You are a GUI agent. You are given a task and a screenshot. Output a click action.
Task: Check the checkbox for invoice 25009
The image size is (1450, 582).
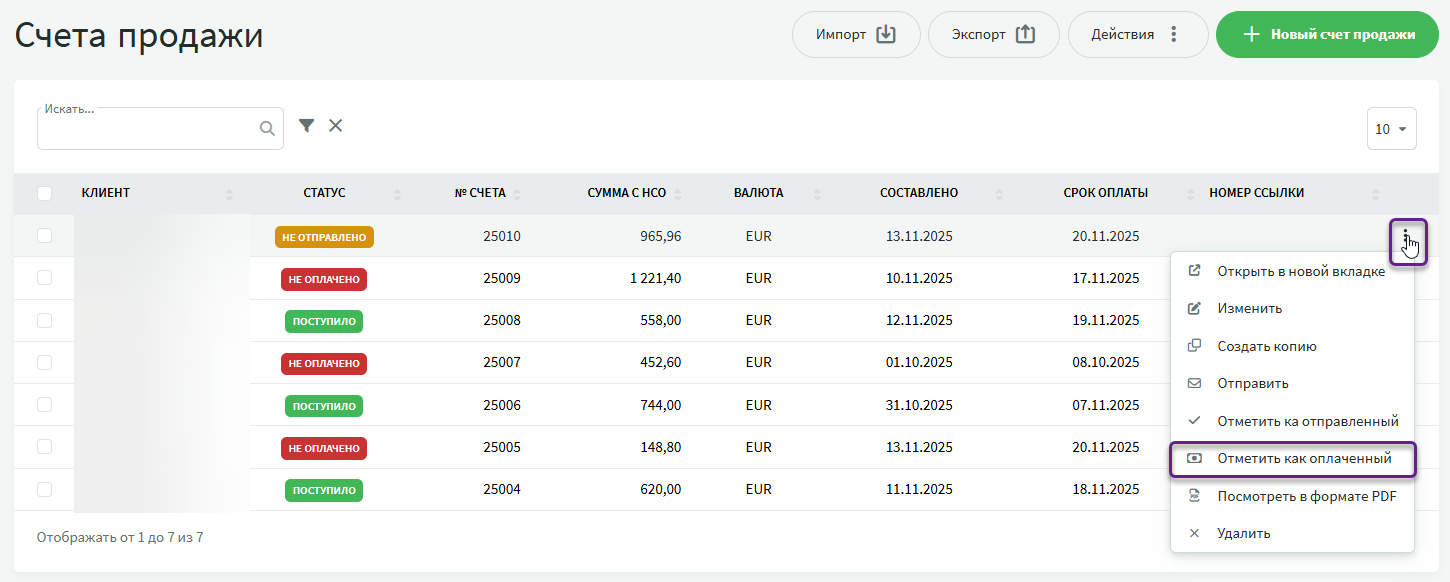(44, 278)
